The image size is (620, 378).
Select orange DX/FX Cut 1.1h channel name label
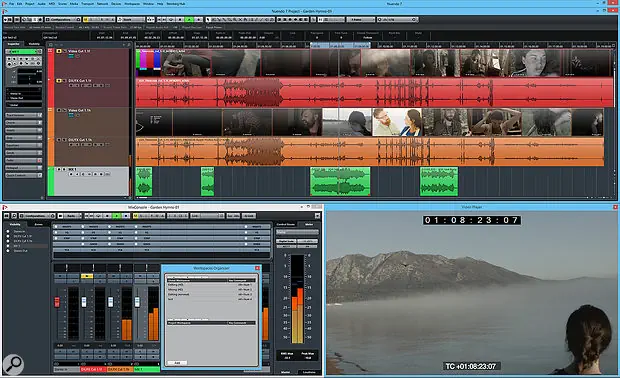(120, 369)
